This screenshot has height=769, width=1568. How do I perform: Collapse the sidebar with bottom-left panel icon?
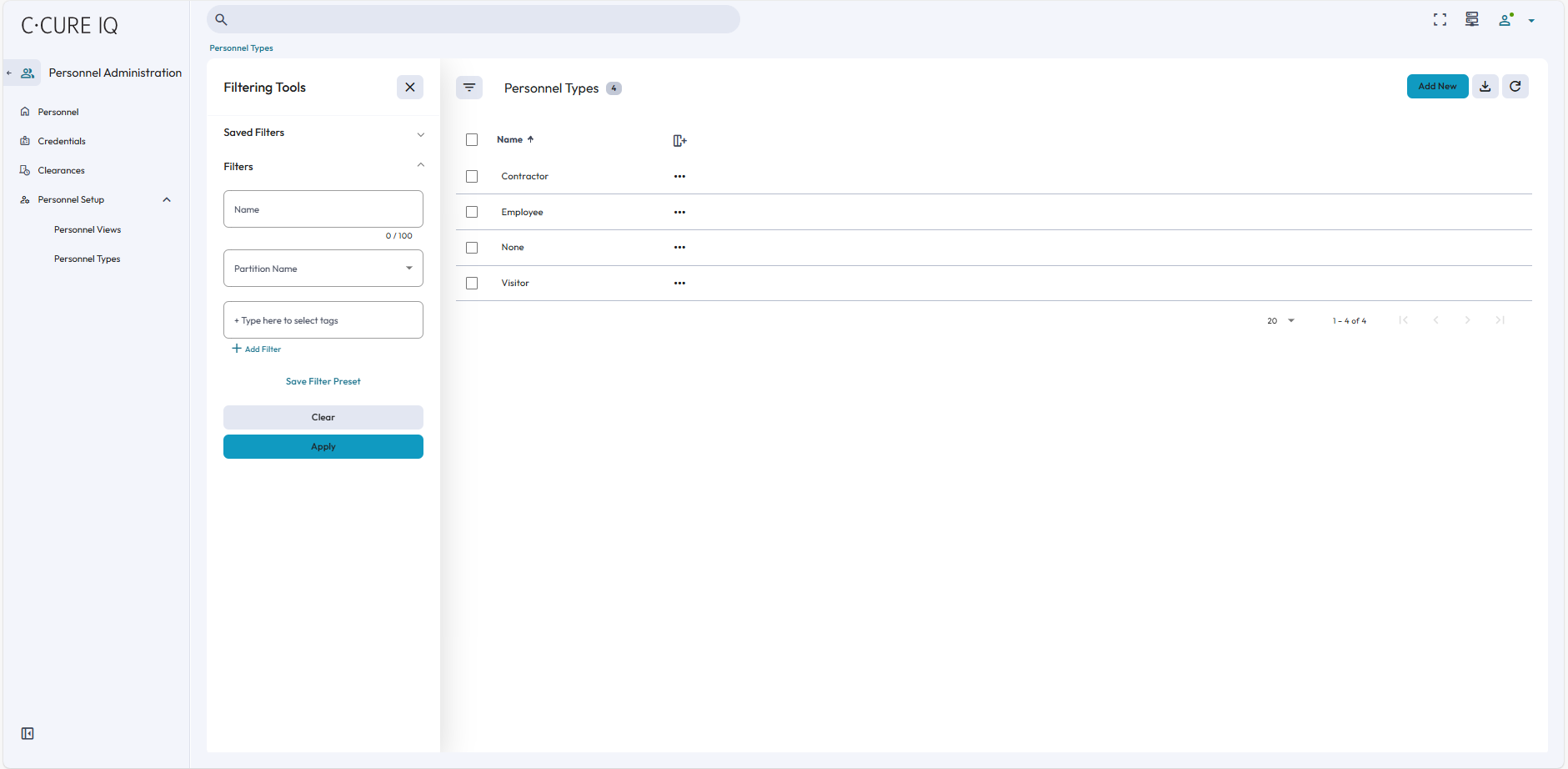pos(28,734)
